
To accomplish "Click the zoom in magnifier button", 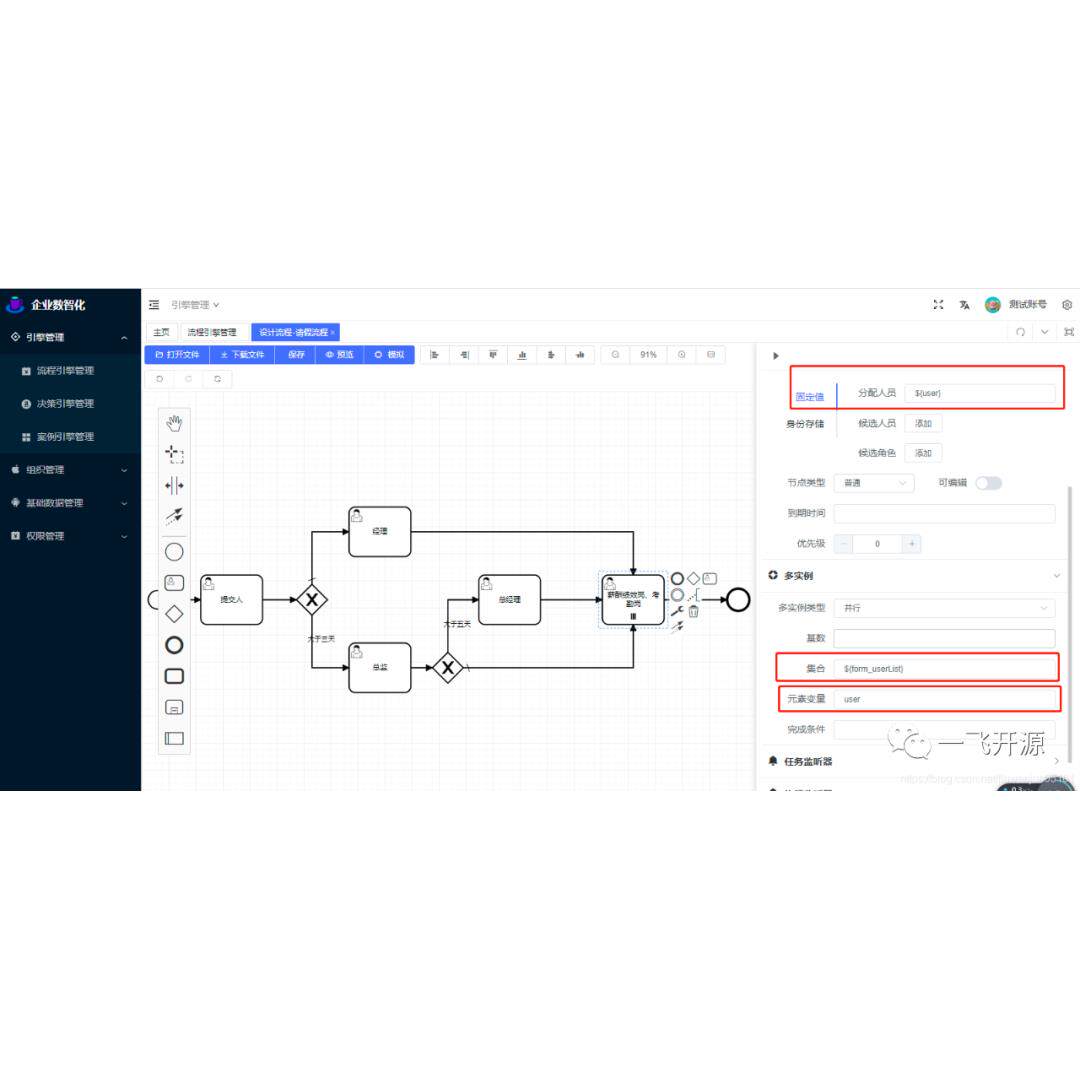I will (x=681, y=355).
